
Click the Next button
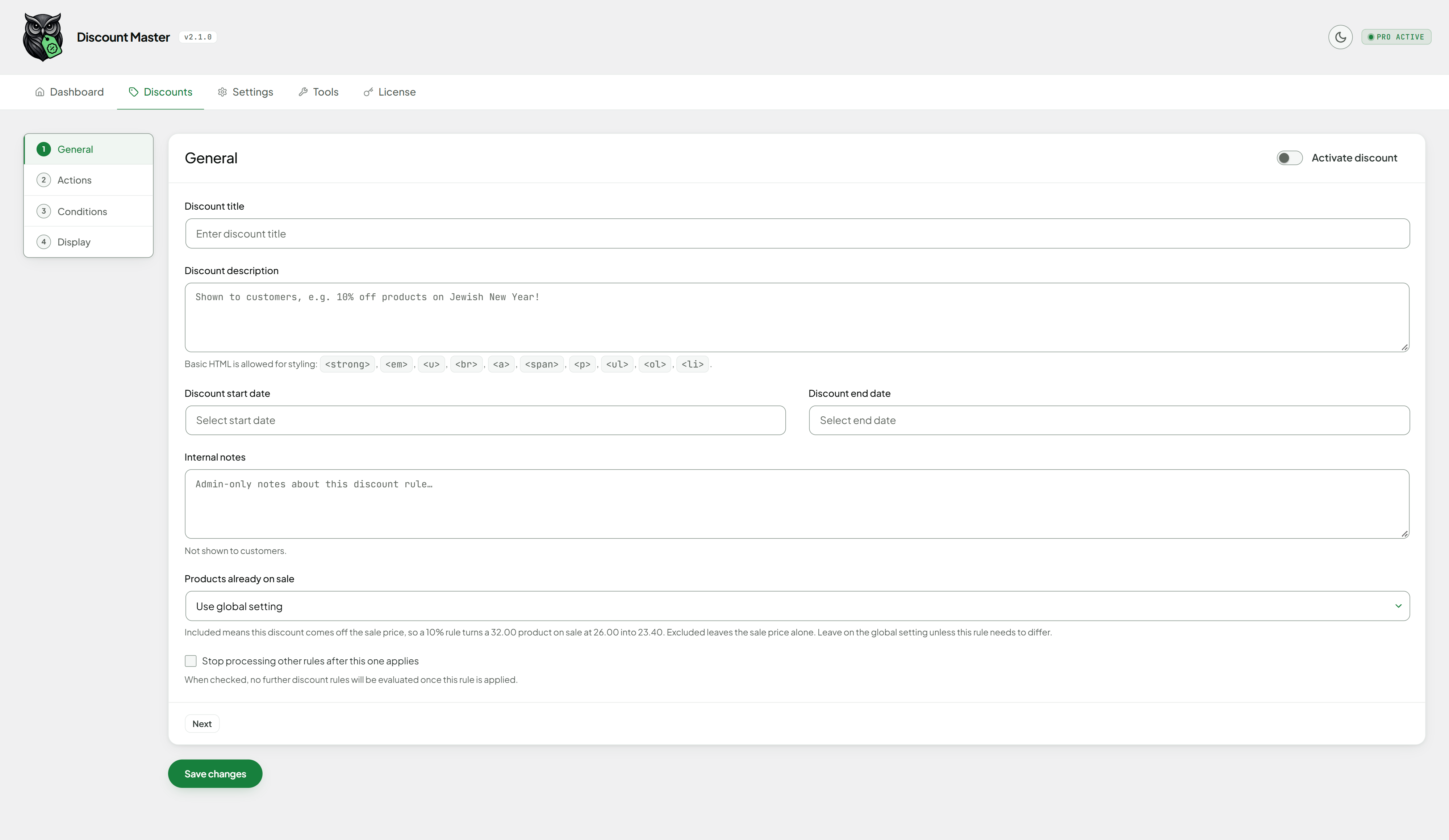tap(202, 724)
